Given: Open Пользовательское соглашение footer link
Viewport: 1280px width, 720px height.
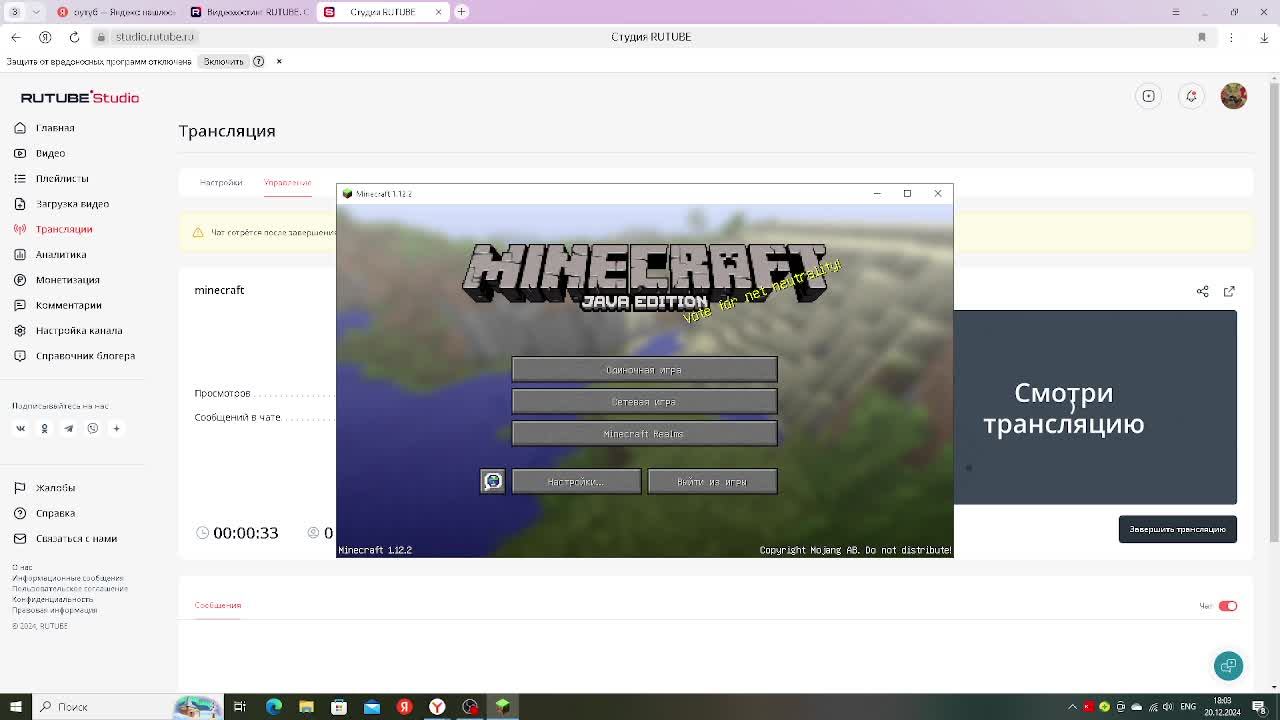Looking at the screenshot, I should 70,588.
